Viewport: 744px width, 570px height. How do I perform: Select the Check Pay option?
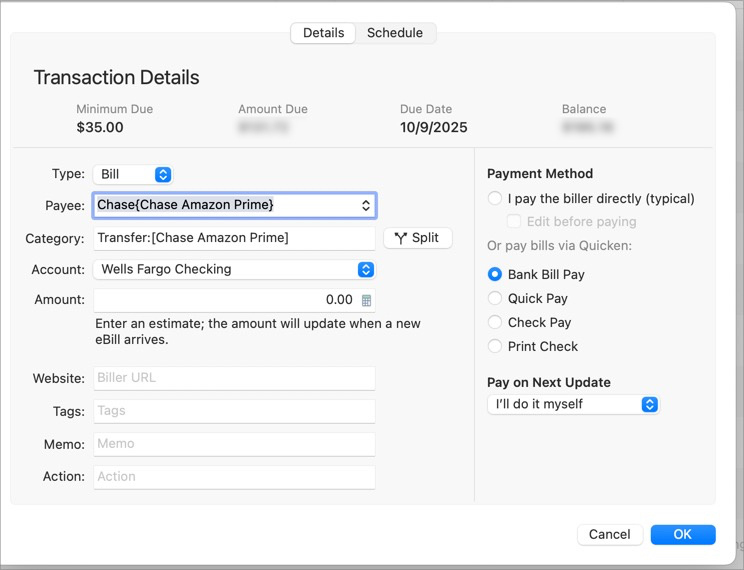tap(495, 322)
